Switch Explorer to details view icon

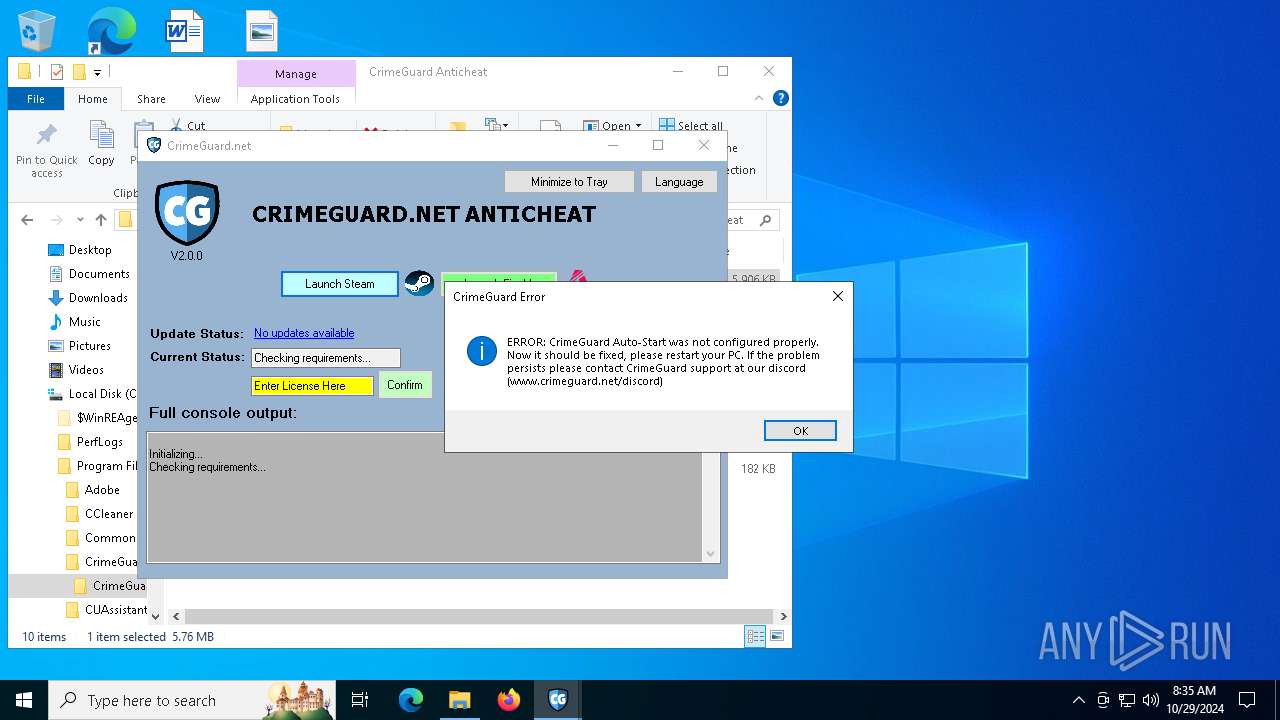coord(755,637)
